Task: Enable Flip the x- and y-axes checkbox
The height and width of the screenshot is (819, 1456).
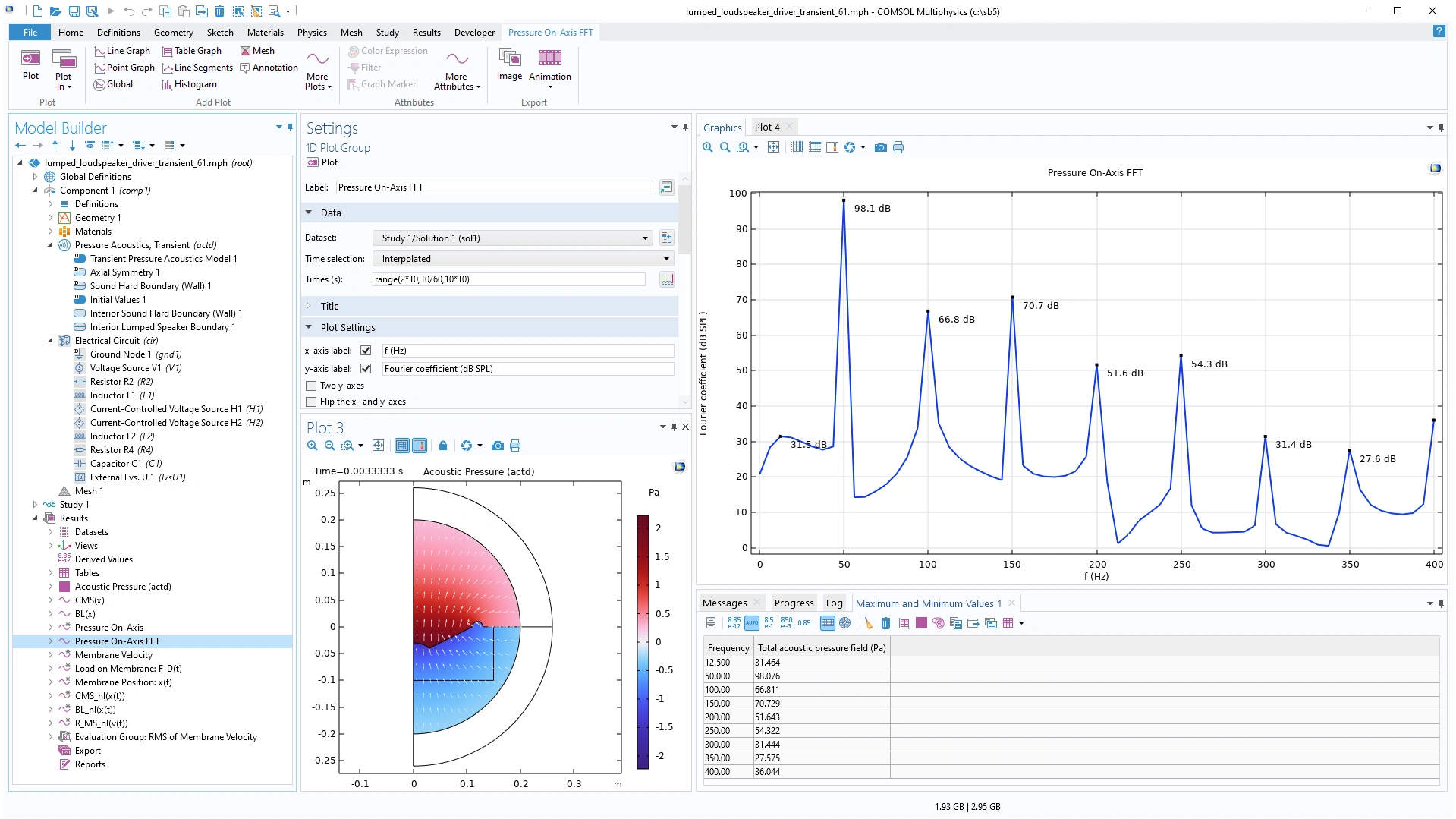Action: pyautogui.click(x=311, y=402)
